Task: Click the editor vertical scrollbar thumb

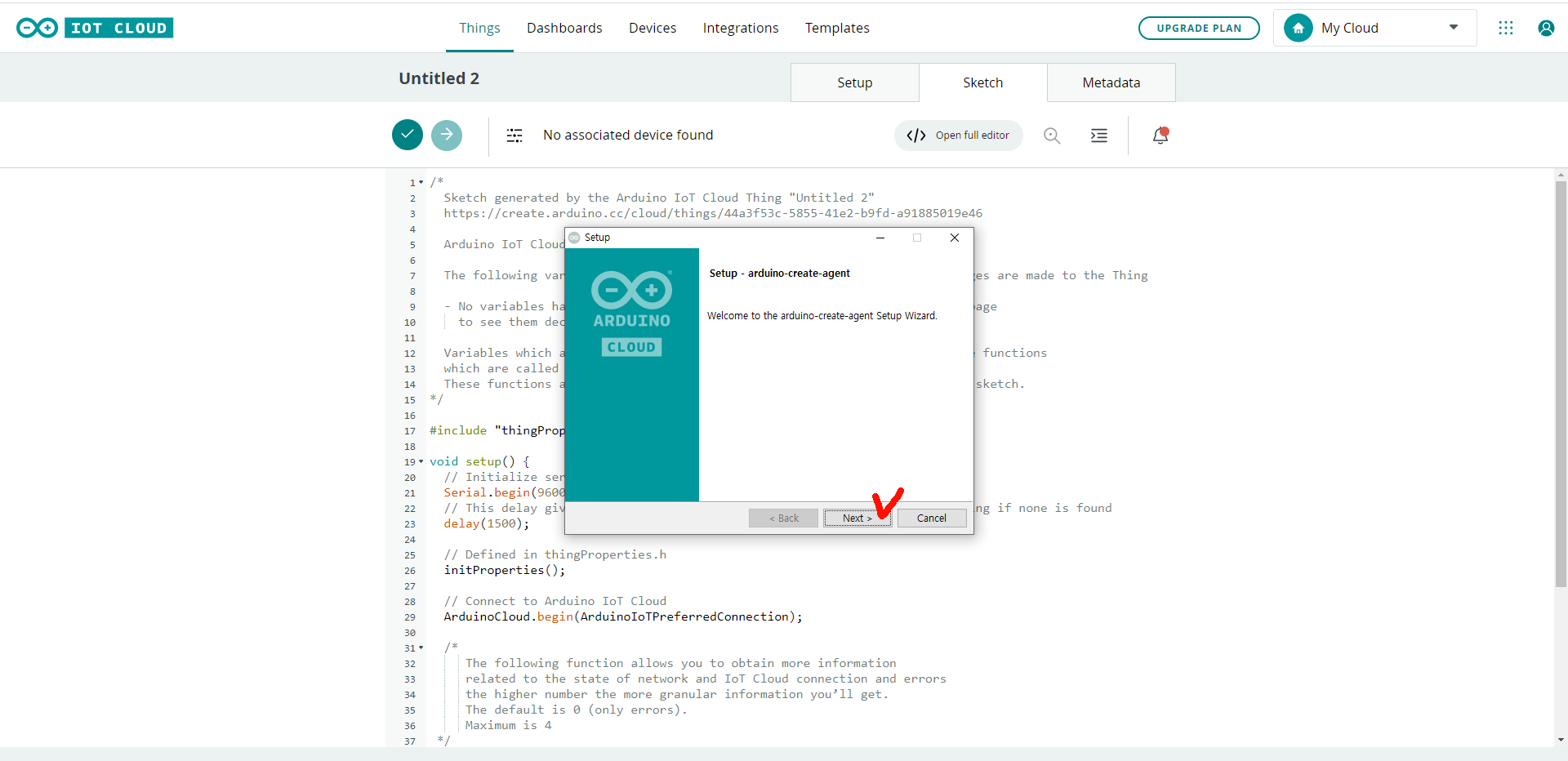Action: (1561, 384)
